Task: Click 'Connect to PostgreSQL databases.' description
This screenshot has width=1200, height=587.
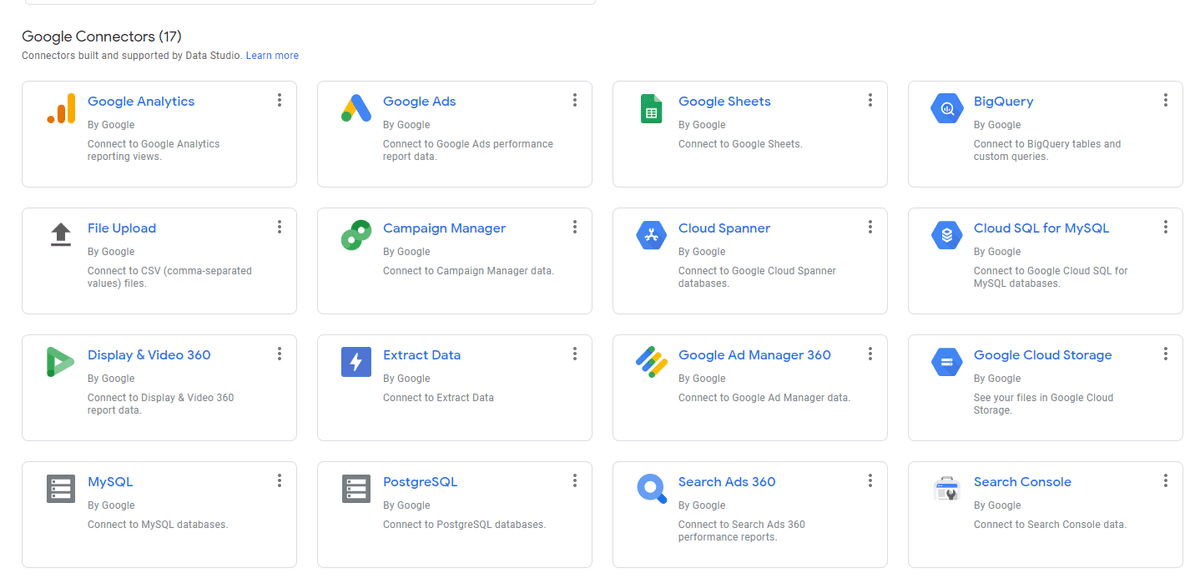Action: click(464, 525)
